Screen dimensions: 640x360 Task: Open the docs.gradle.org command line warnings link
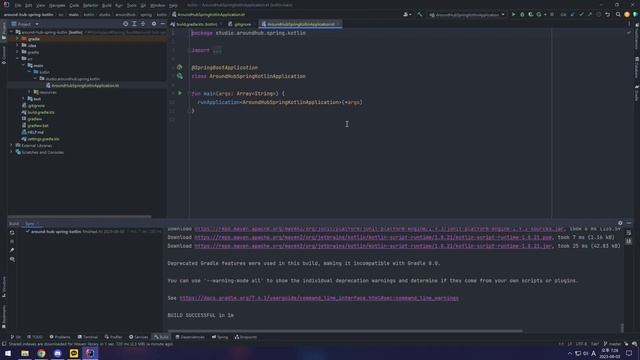pos(319,298)
